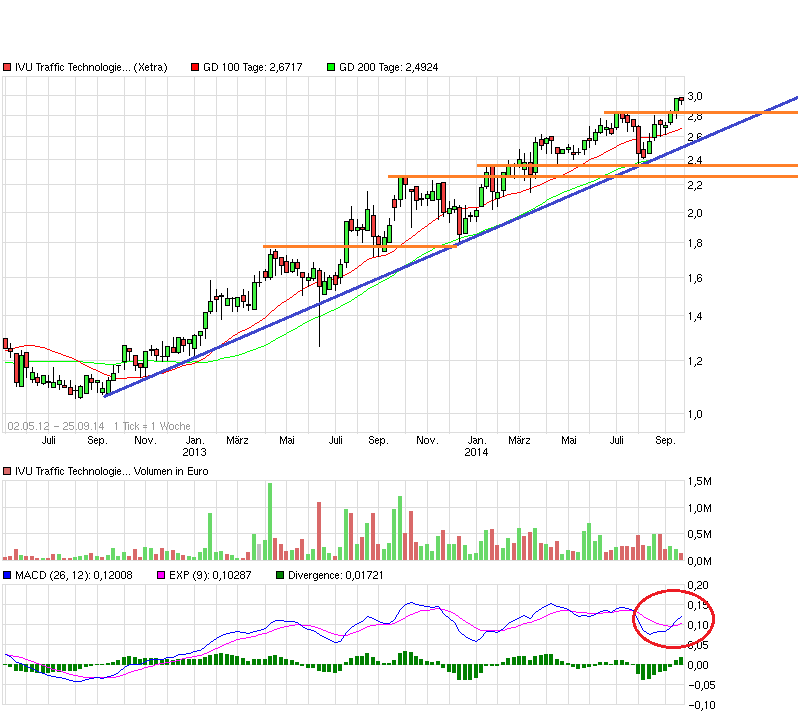Click the tallest green volume bar near May 2013

click(x=270, y=522)
